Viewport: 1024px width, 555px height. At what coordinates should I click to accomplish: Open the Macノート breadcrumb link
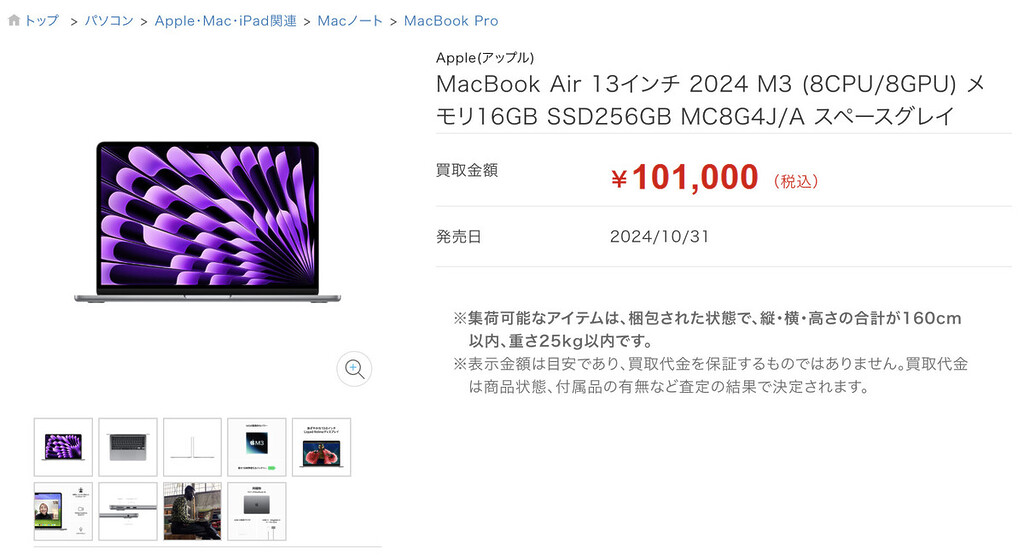click(x=350, y=21)
